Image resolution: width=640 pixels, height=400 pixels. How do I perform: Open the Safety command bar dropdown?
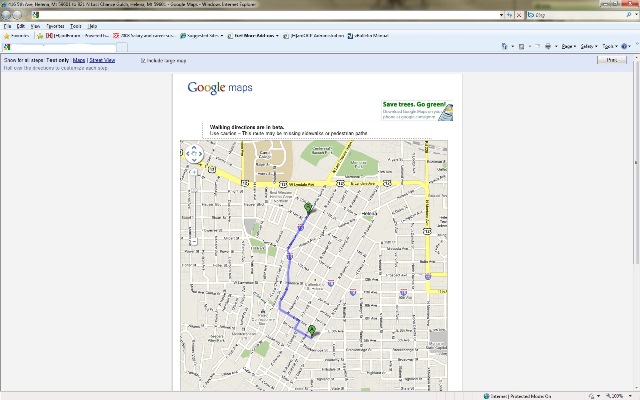pyautogui.click(x=589, y=47)
